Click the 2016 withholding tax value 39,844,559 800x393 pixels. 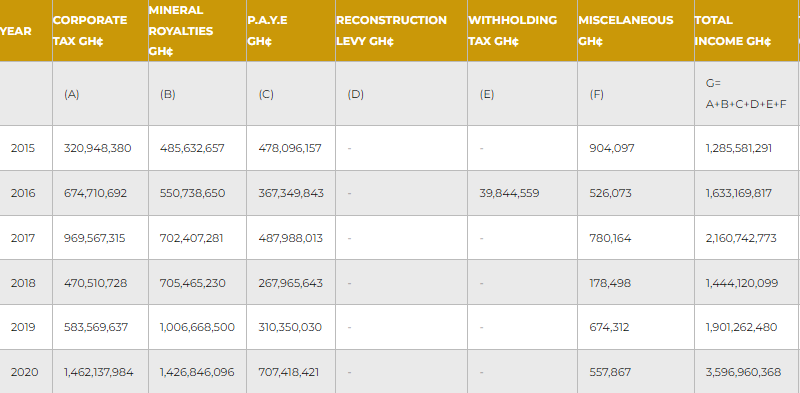tap(509, 193)
